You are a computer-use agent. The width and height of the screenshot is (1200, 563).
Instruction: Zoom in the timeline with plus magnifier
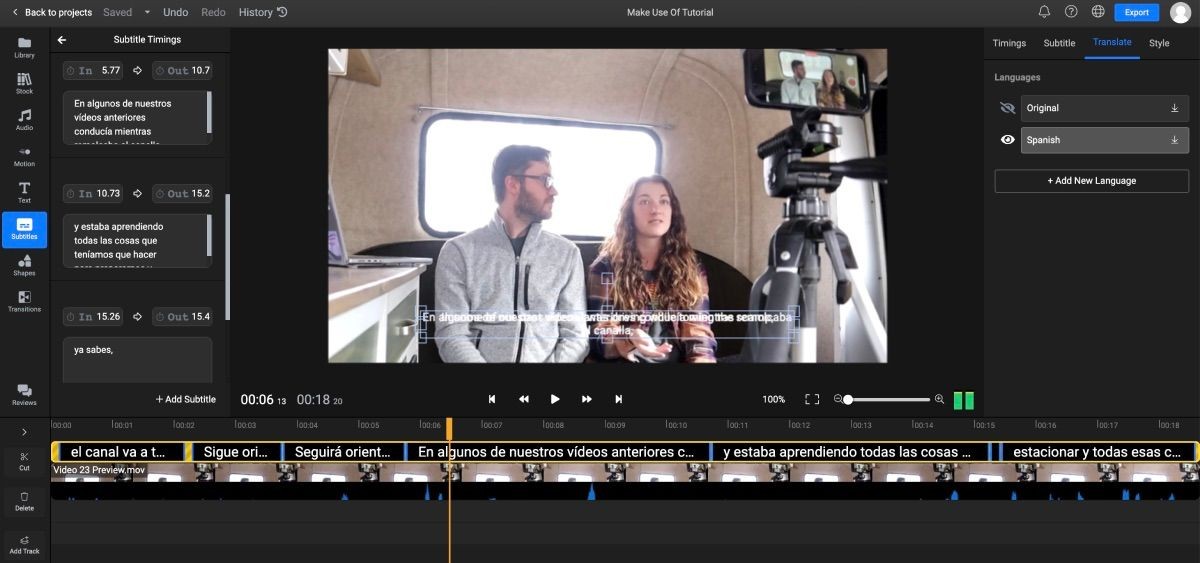pyautogui.click(x=939, y=399)
